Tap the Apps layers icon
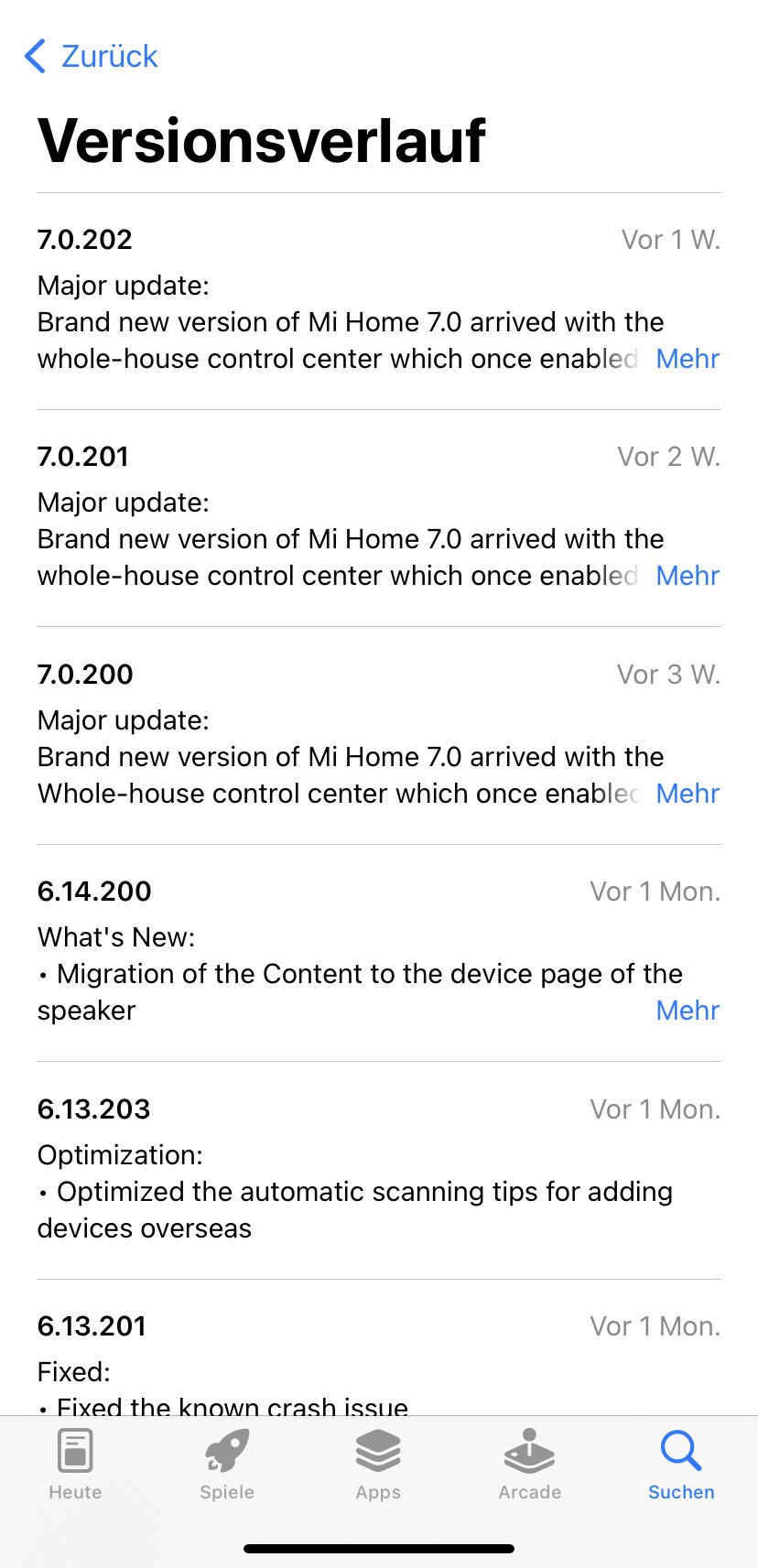 click(378, 1451)
